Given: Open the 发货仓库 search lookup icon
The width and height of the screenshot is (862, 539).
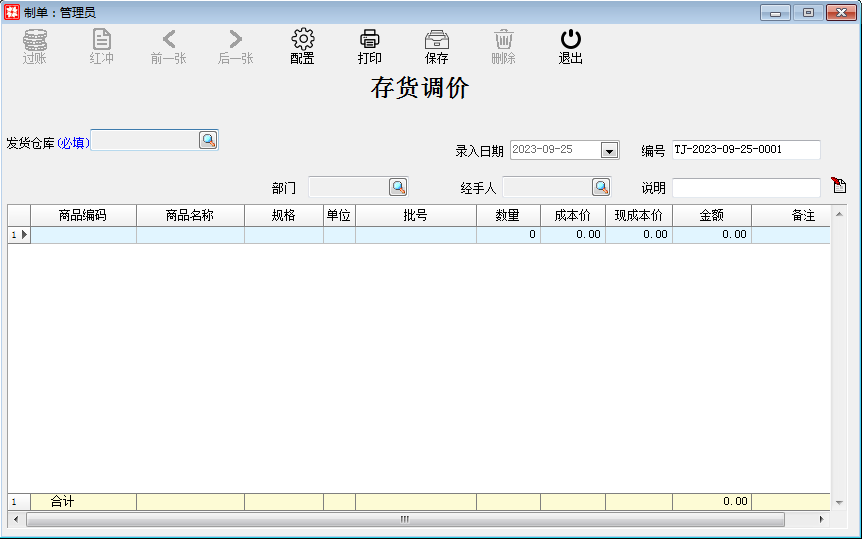Looking at the screenshot, I should [208, 140].
